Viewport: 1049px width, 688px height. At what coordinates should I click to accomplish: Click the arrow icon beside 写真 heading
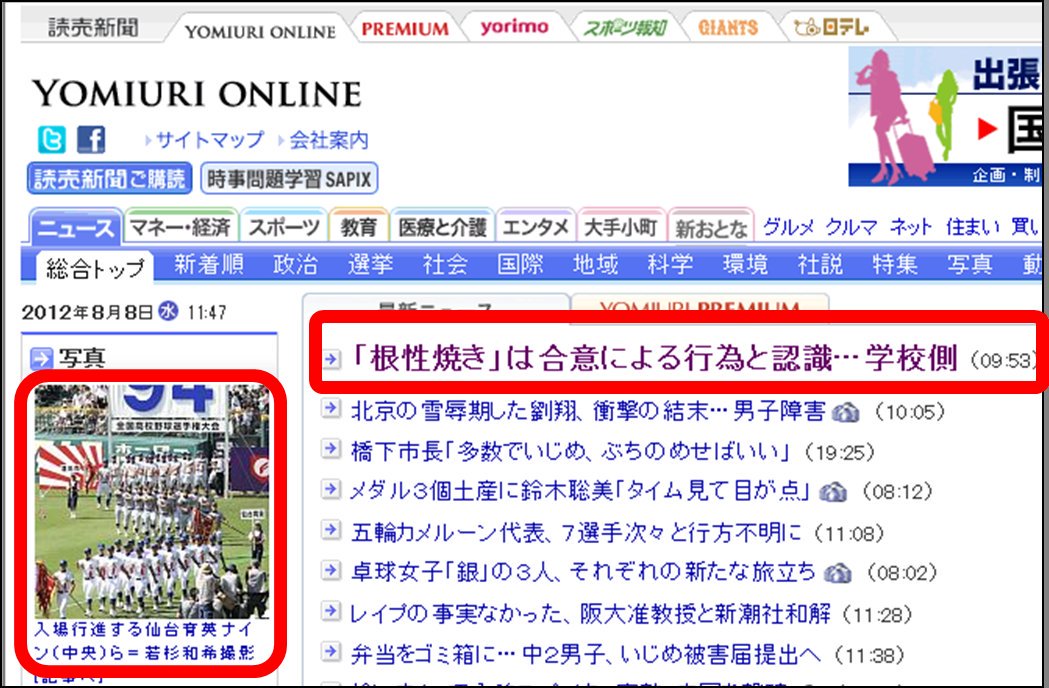tap(41, 358)
